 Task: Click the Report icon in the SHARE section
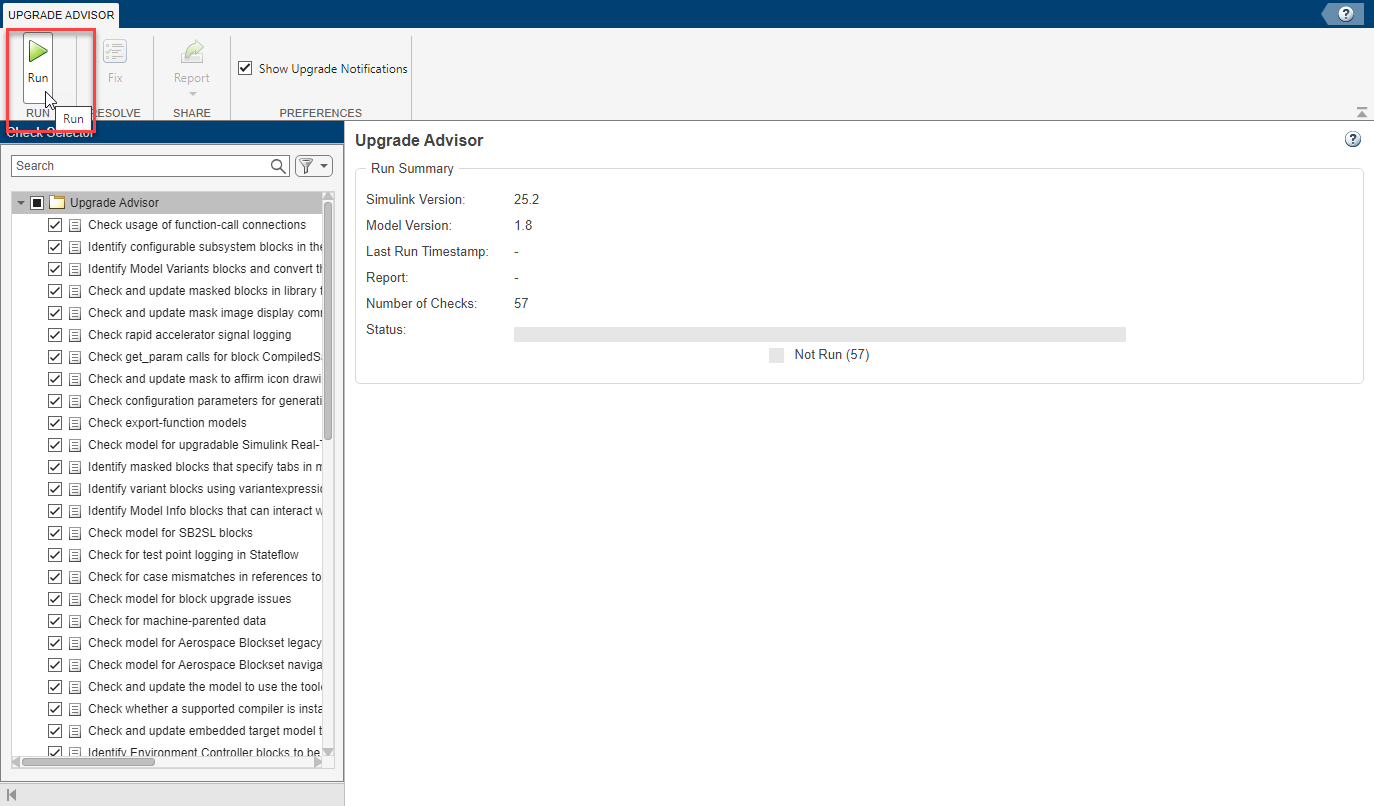click(191, 60)
